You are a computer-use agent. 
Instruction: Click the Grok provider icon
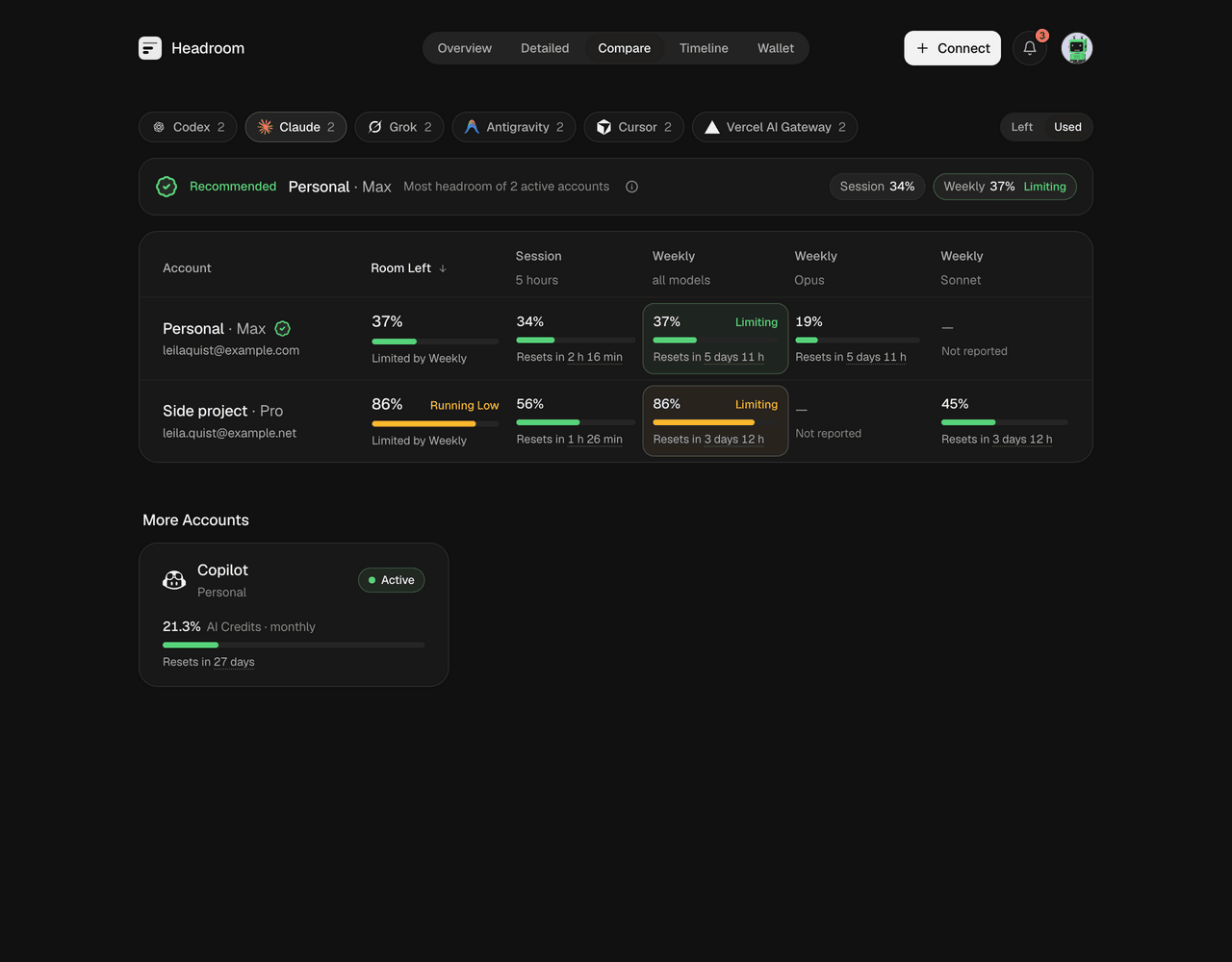point(375,127)
